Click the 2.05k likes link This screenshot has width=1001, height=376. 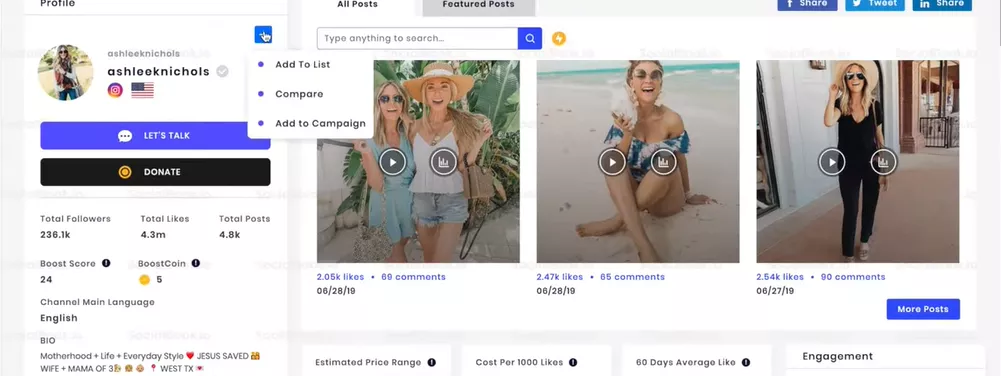[340, 277]
